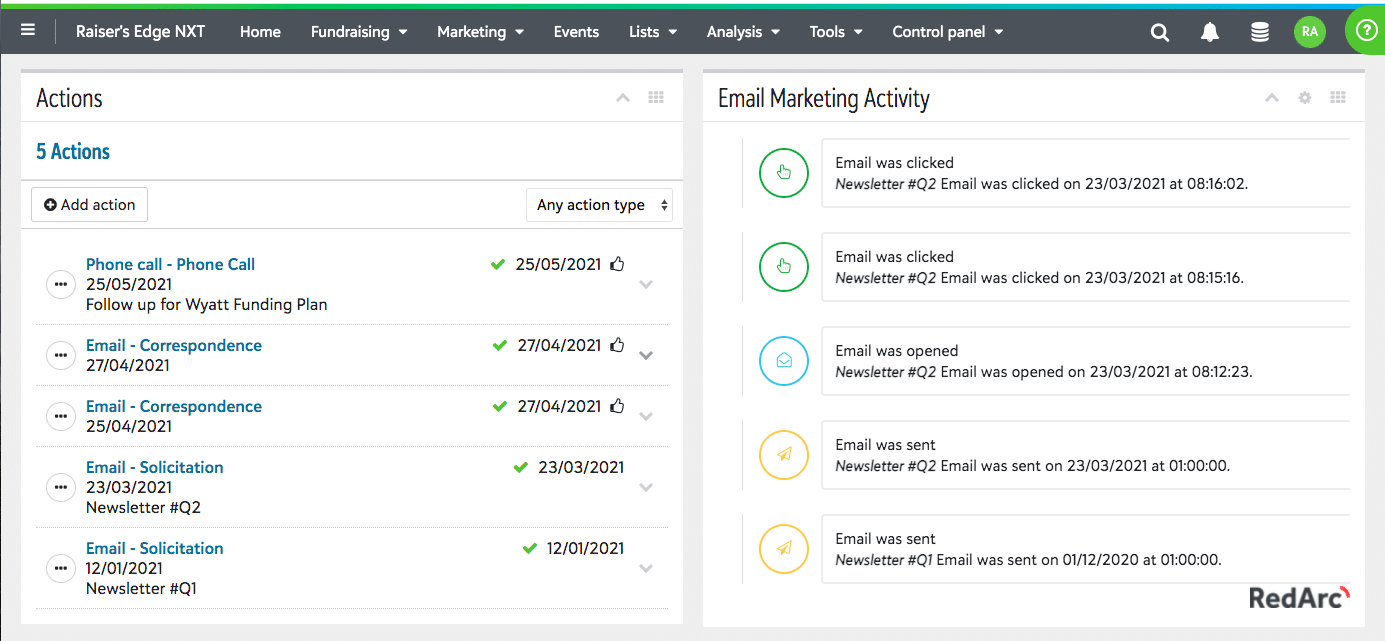Open the notifications bell
1385x641 pixels.
click(x=1210, y=32)
